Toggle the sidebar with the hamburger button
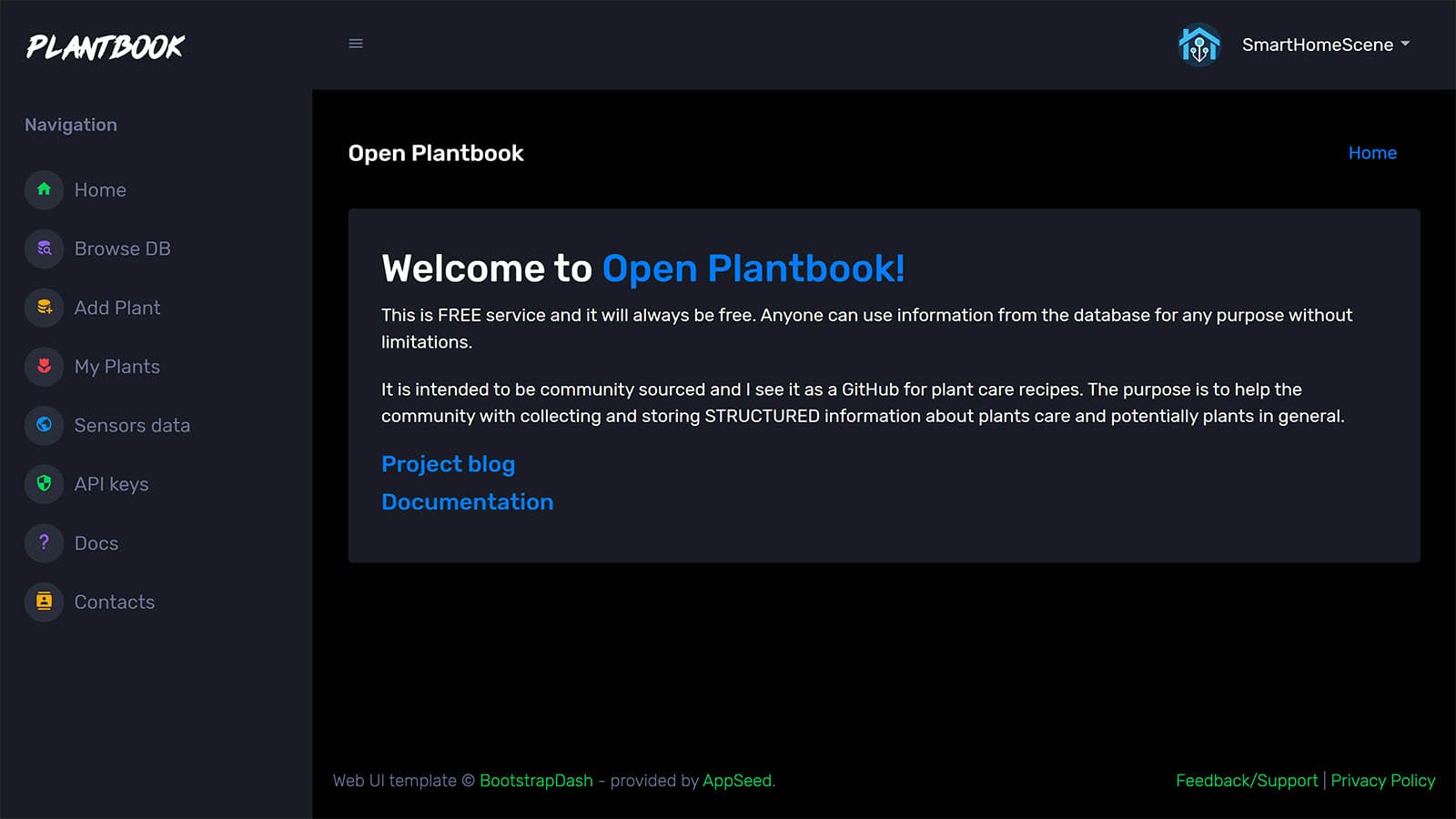 pos(356,44)
